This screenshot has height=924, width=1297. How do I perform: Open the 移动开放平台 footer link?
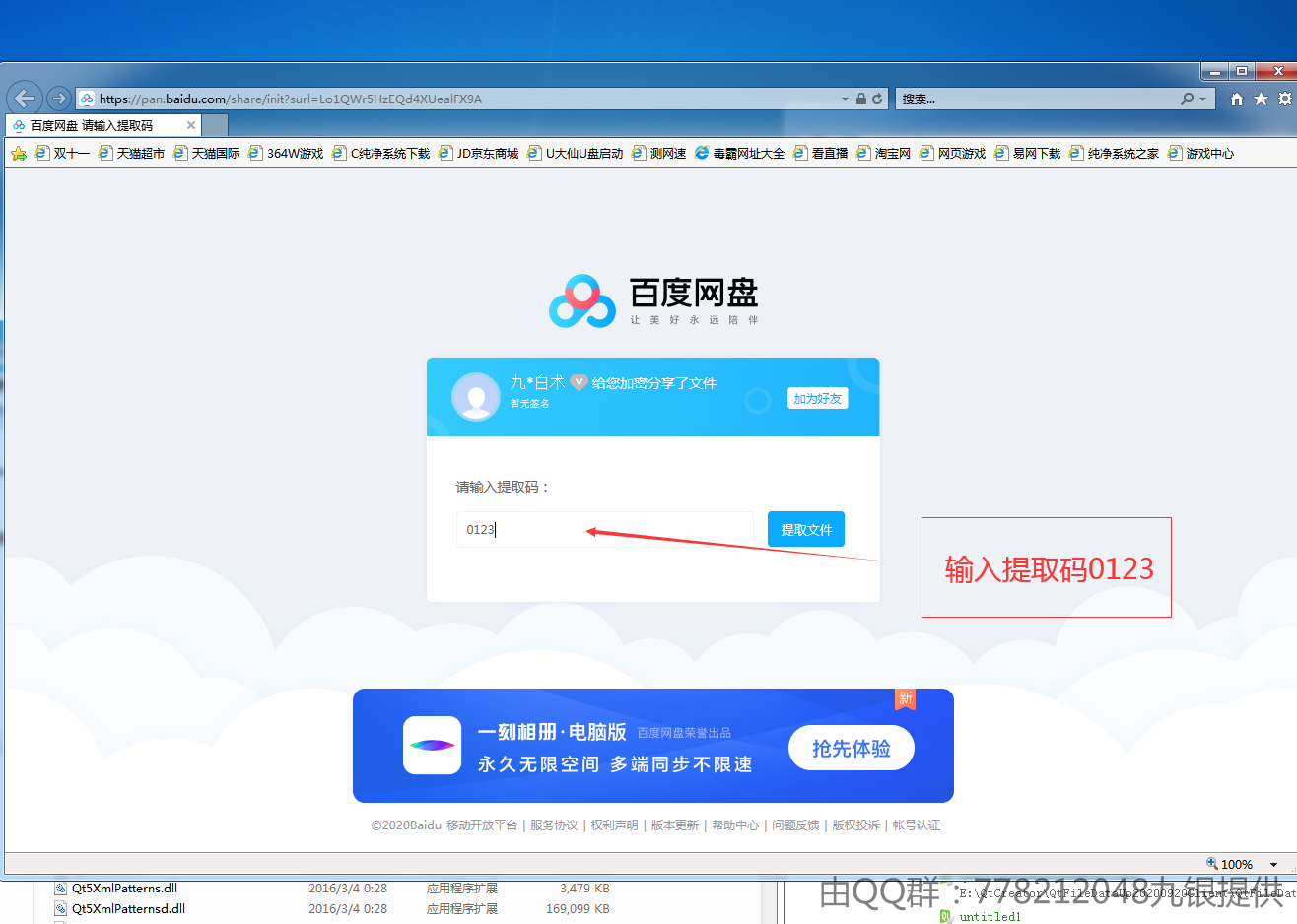(482, 825)
